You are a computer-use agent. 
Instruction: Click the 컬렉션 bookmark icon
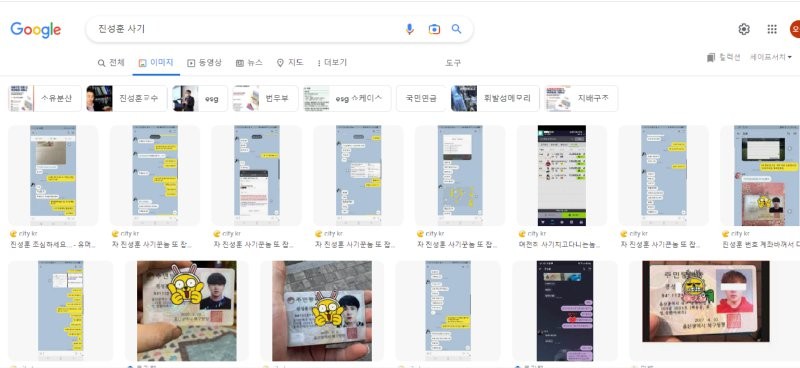tap(711, 57)
